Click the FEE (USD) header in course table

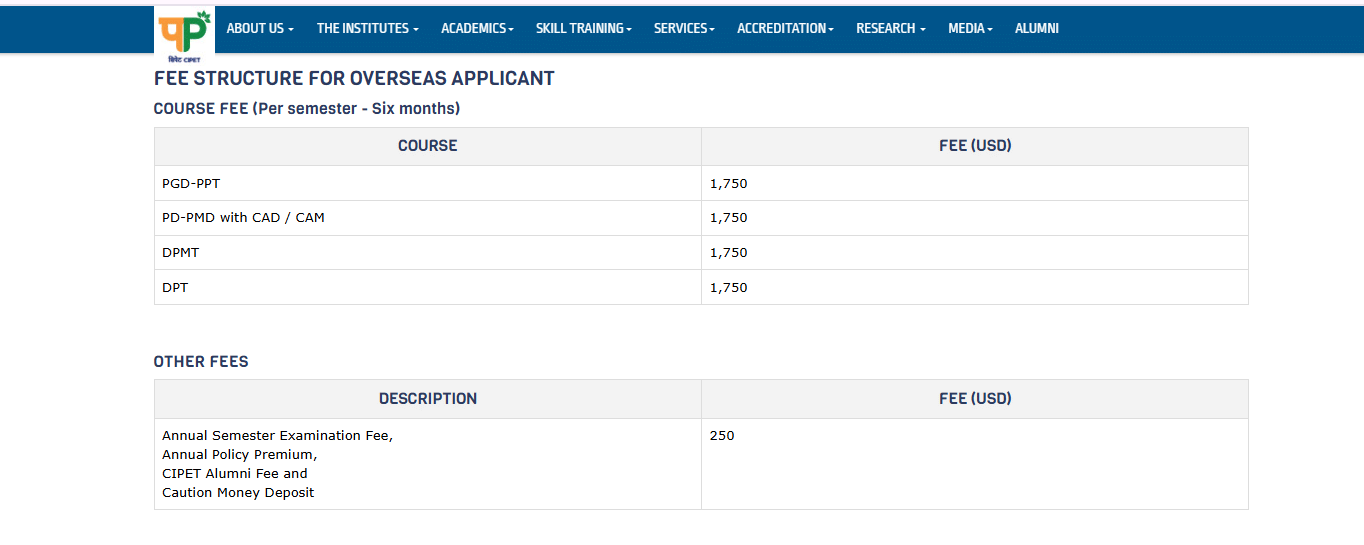click(975, 146)
